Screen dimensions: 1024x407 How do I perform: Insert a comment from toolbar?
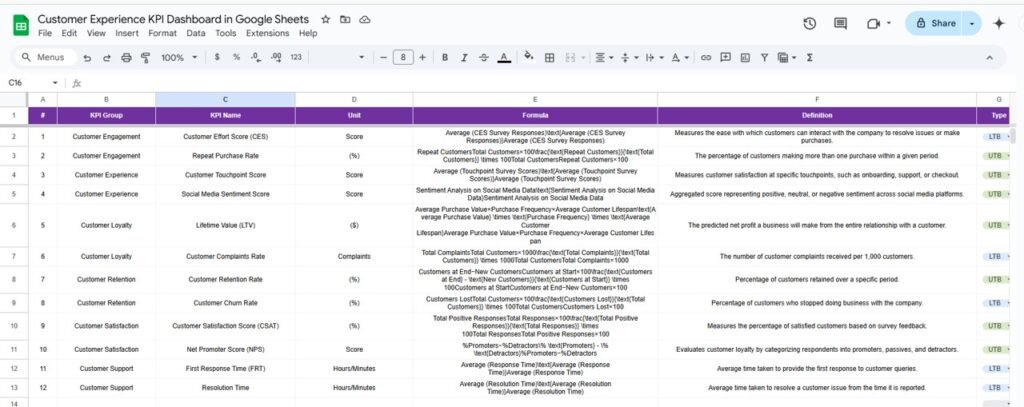725,57
